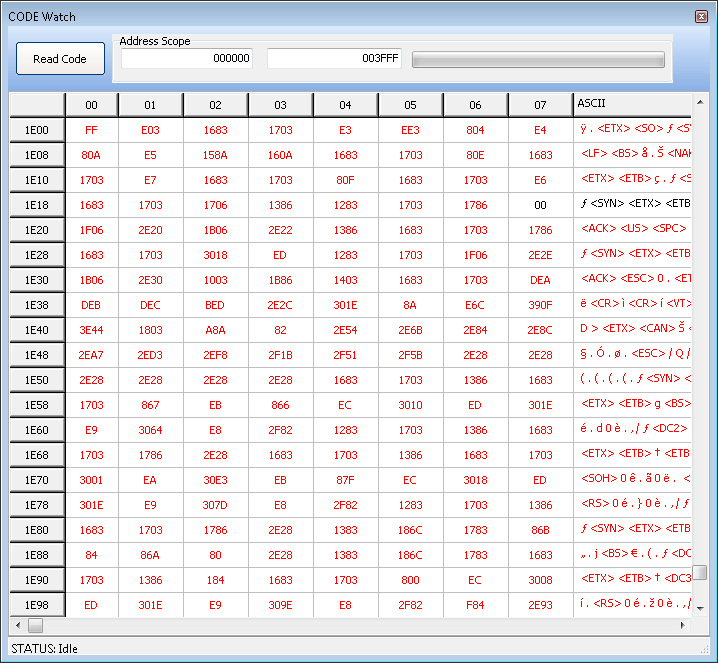Image resolution: width=718 pixels, height=663 pixels.
Task: Click the horizontal scrollbar thumb
Action: [x=35, y=625]
